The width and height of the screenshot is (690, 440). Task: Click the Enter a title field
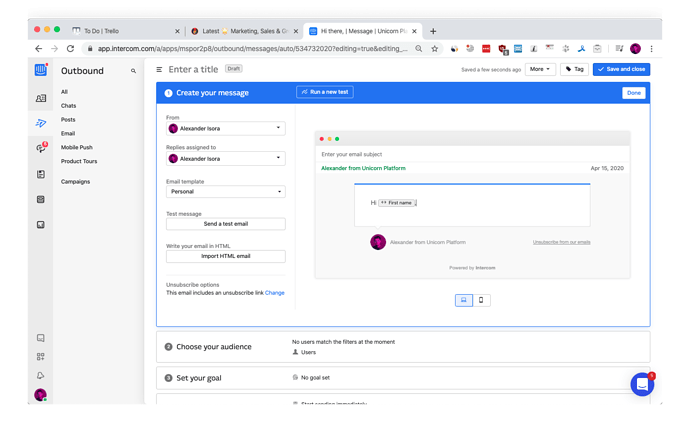pos(195,69)
